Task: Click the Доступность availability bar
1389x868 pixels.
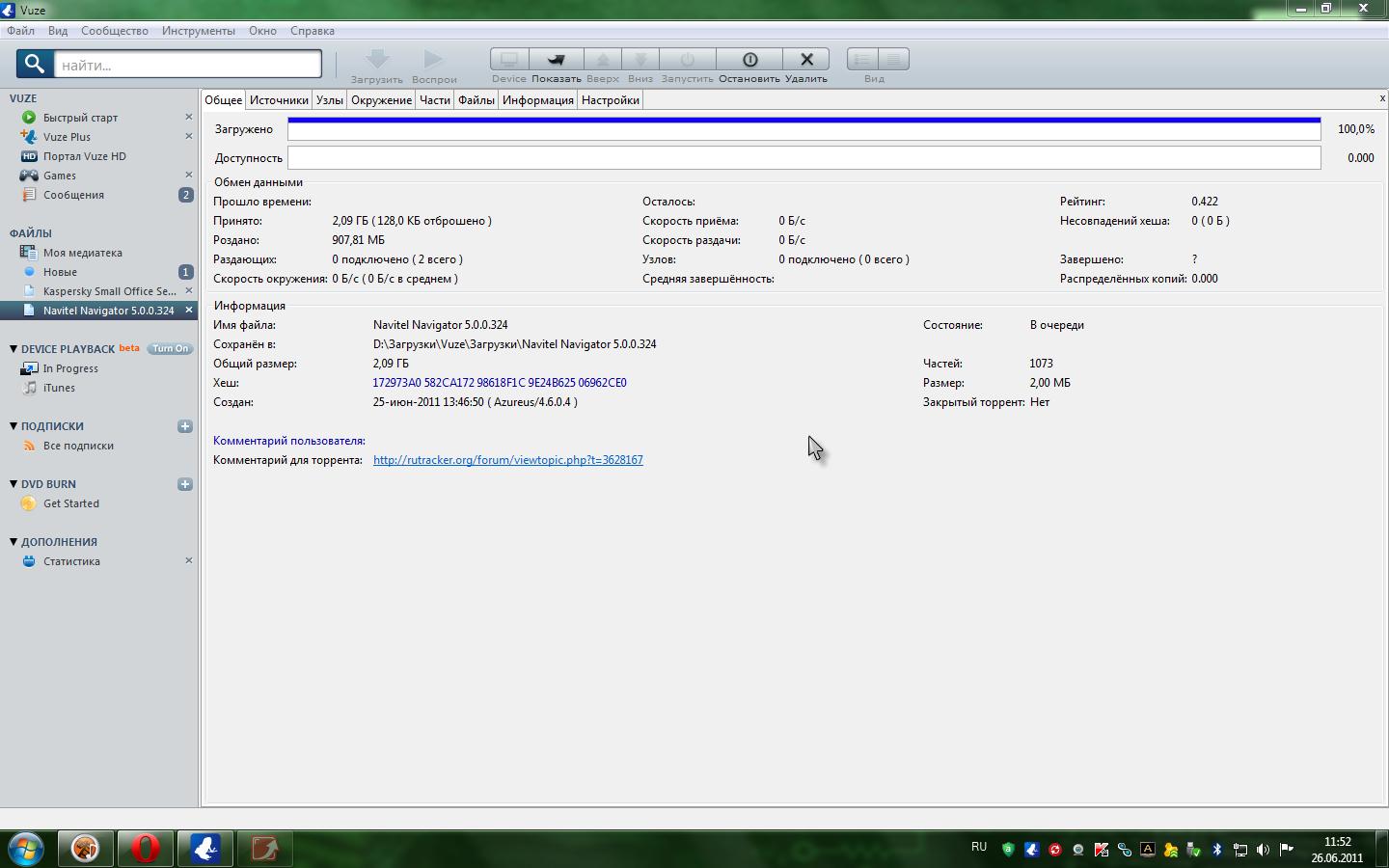Action: tap(804, 158)
